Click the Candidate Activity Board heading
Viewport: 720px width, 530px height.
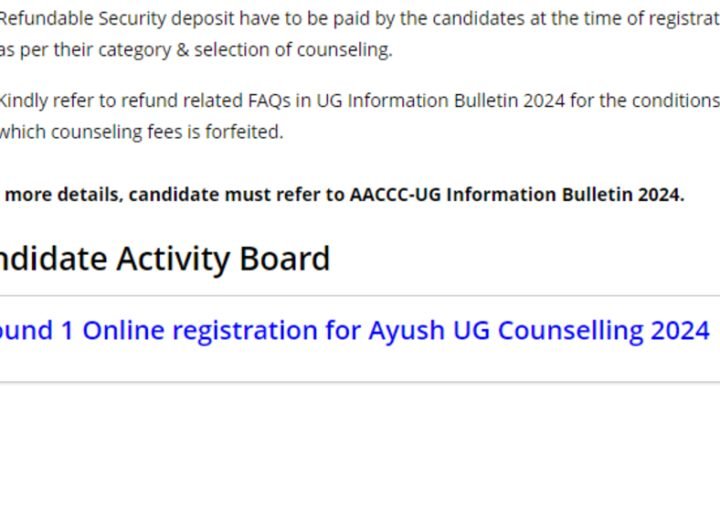tap(165, 259)
